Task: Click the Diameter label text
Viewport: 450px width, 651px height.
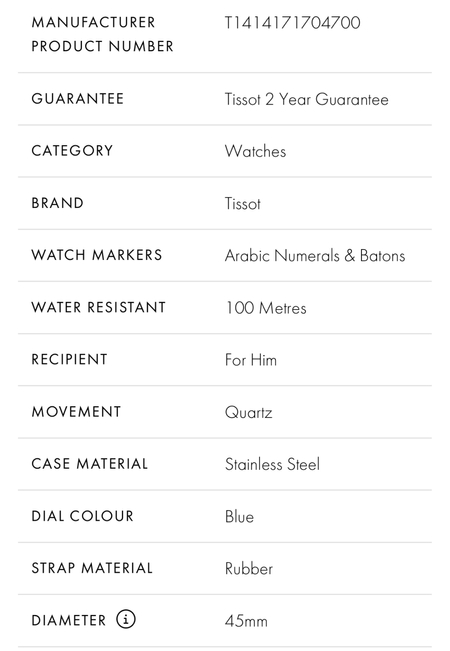Action: pyautogui.click(x=69, y=620)
